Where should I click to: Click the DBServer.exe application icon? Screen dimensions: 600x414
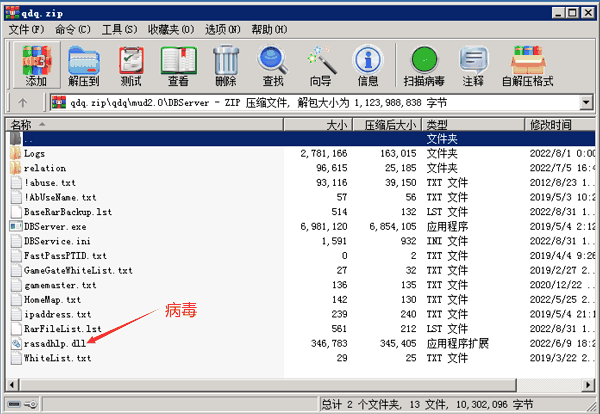(16, 227)
